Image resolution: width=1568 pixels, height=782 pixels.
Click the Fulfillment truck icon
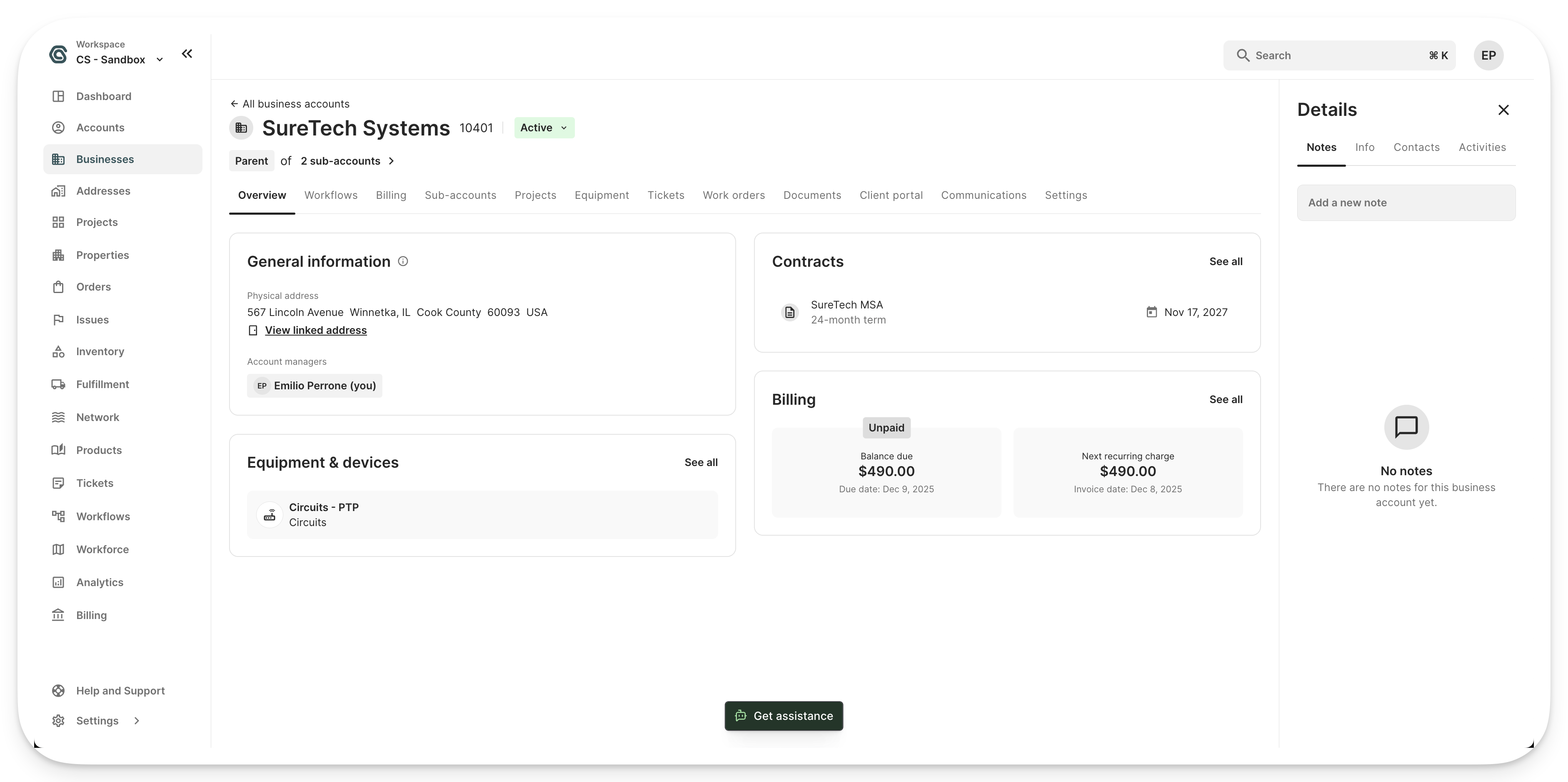pos(58,384)
